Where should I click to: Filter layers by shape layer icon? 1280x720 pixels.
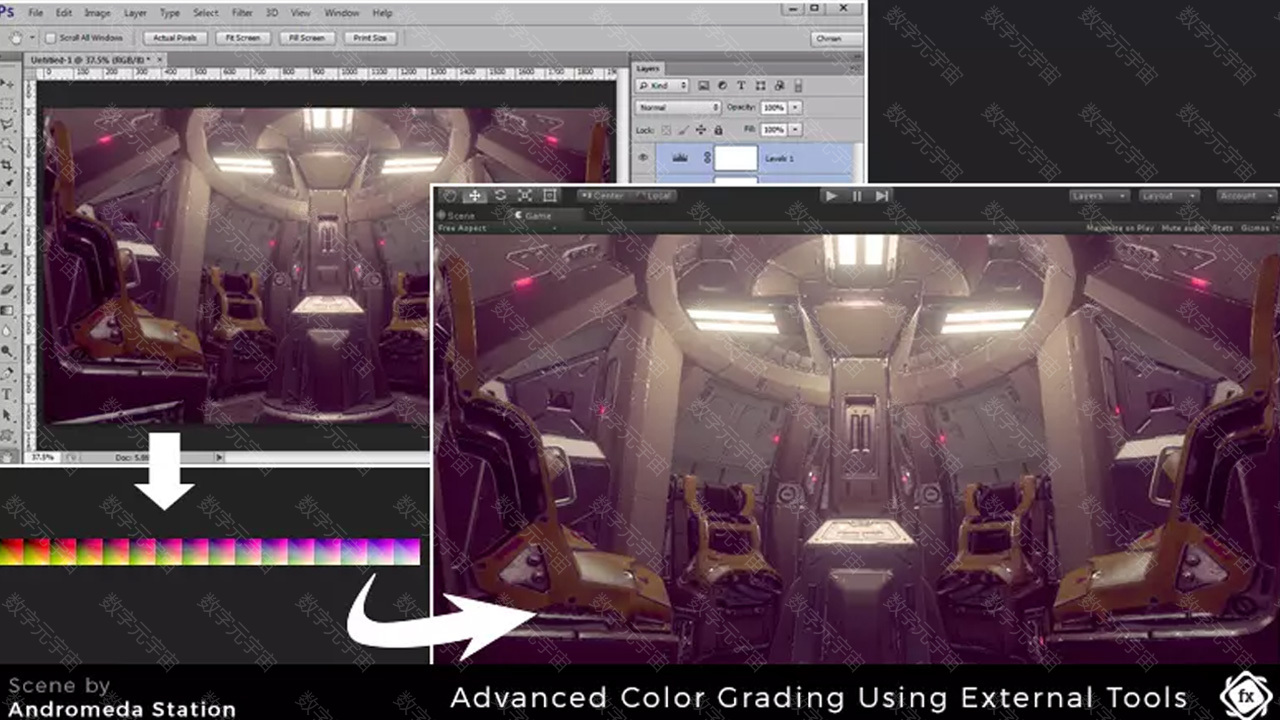tap(761, 85)
